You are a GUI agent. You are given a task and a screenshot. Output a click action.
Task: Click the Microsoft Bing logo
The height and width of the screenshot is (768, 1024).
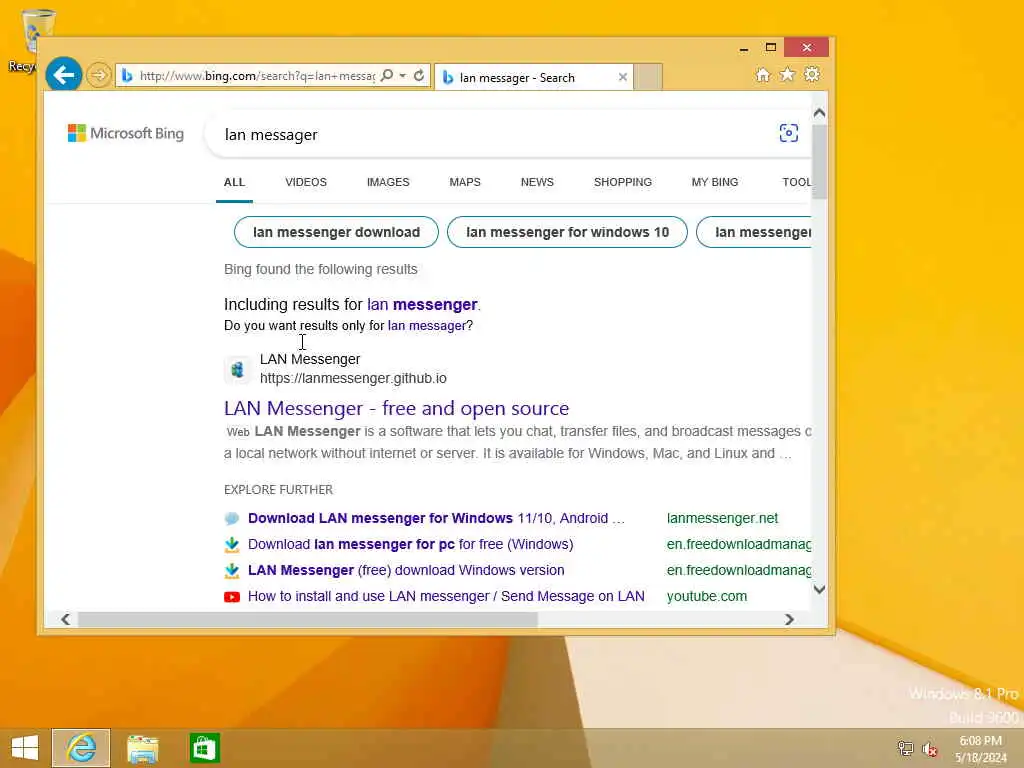(126, 133)
